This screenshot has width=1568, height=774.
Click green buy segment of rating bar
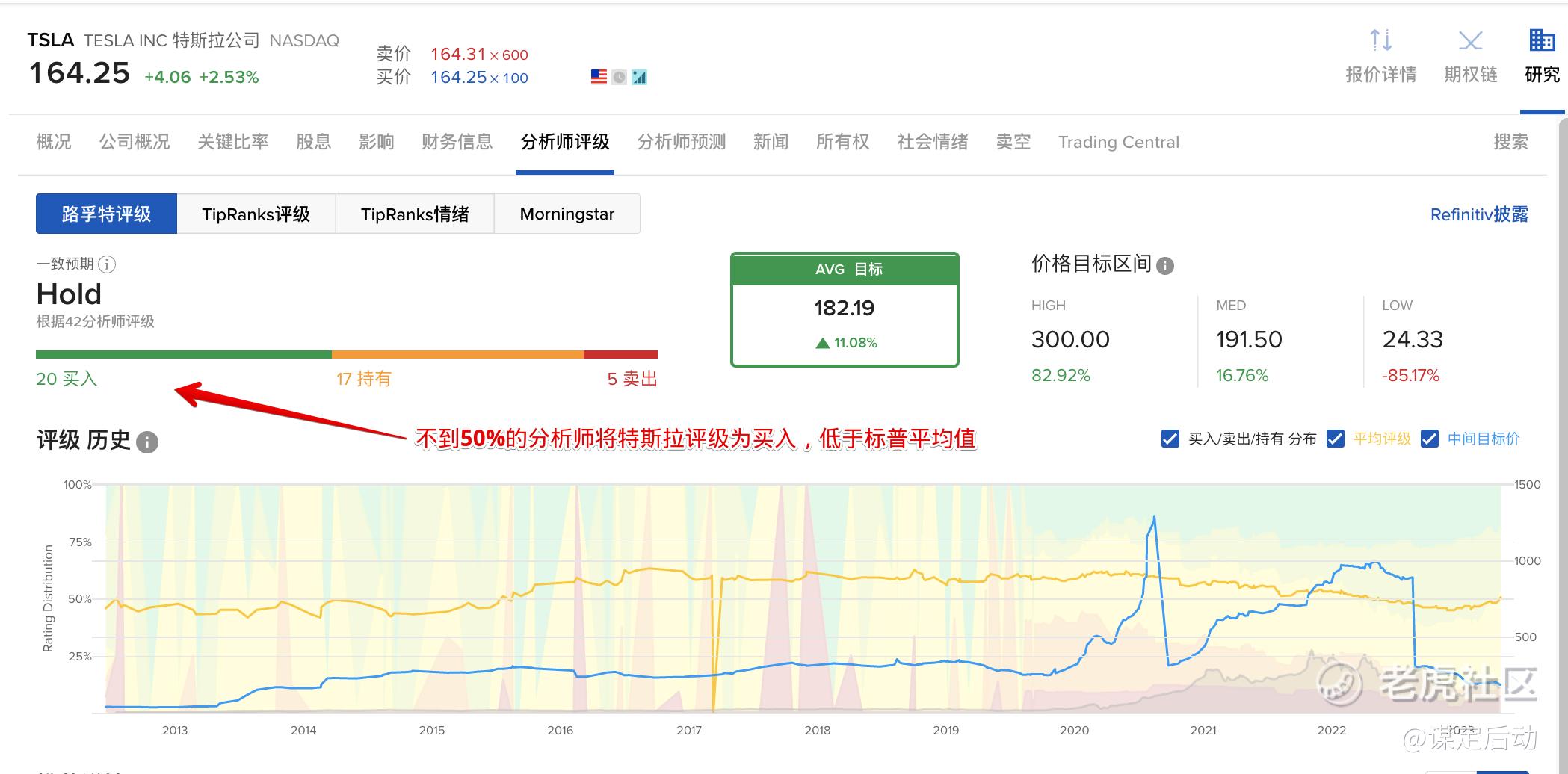click(184, 354)
